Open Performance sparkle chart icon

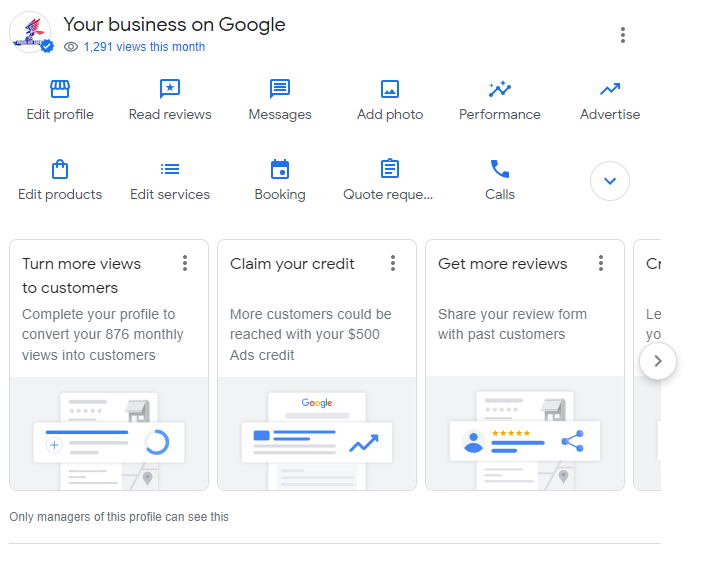click(500, 89)
